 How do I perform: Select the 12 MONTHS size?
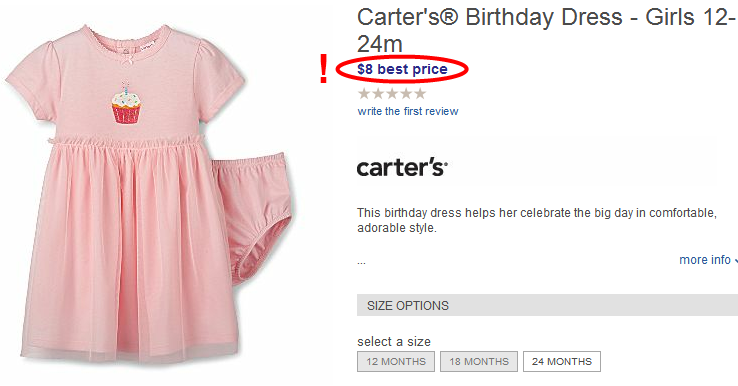click(x=396, y=362)
